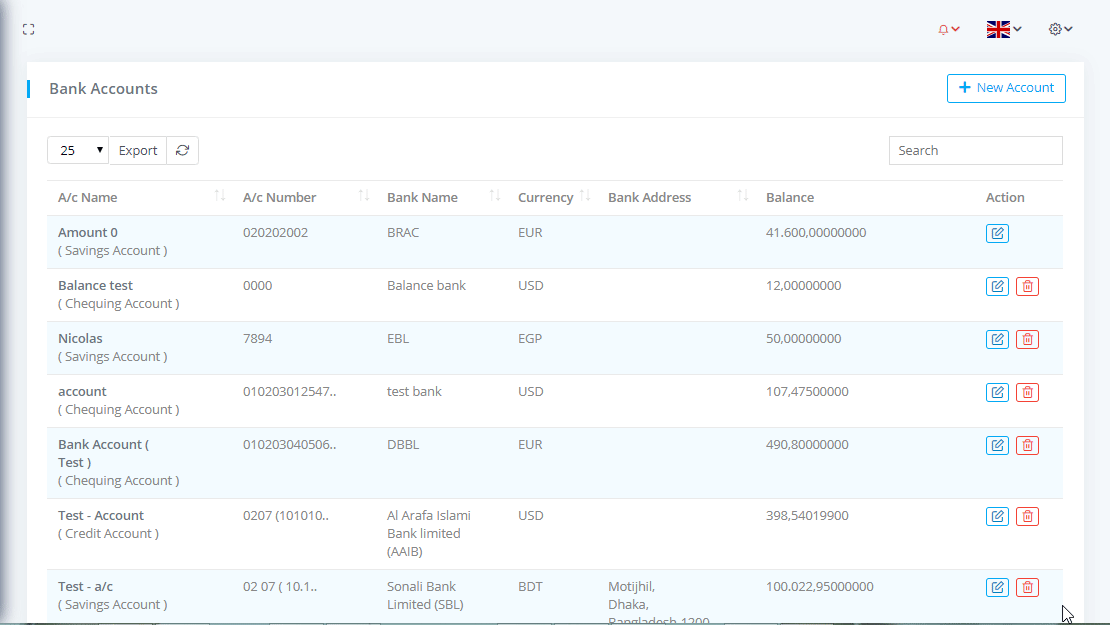Open the notifications bell dropdown
Screen dimensions: 1110x625
pos(948,30)
